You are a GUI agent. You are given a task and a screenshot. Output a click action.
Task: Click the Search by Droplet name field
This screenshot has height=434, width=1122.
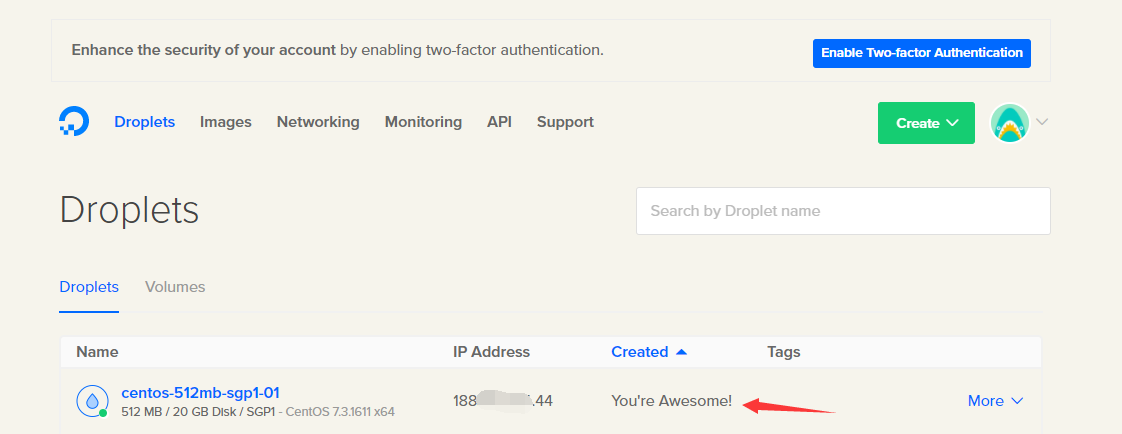coord(843,211)
